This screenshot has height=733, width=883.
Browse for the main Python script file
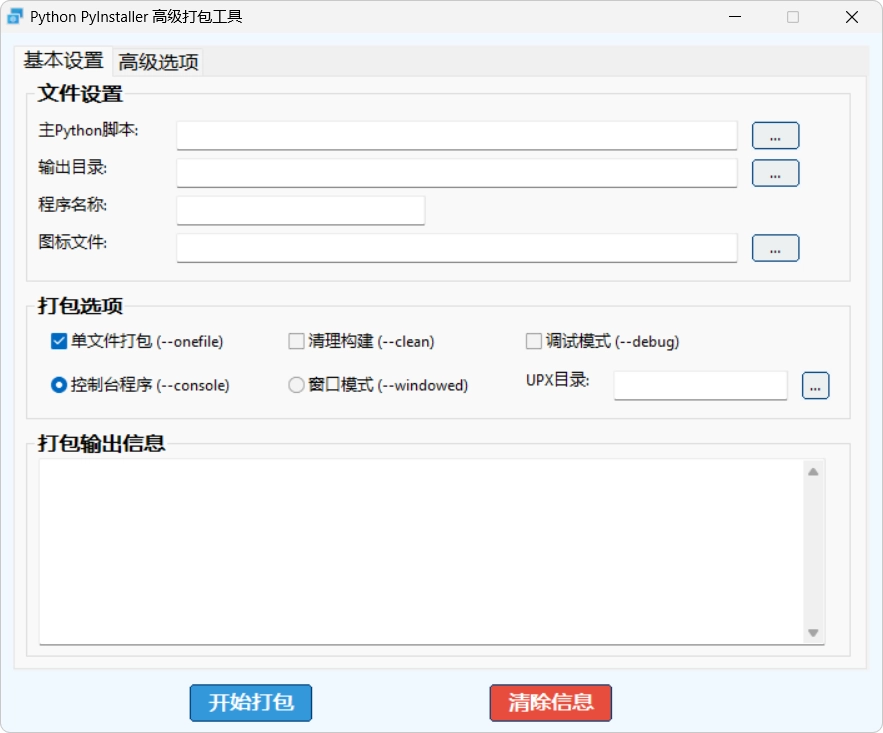tap(775, 136)
